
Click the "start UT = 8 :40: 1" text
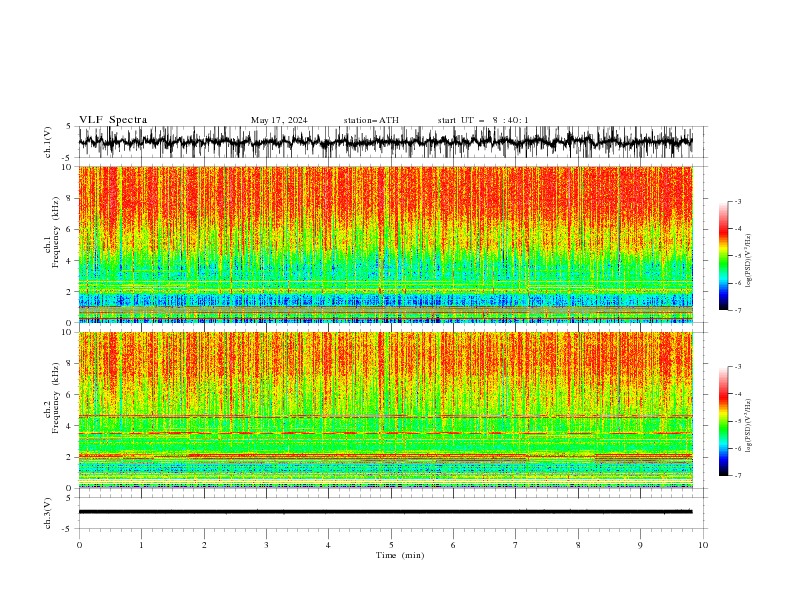click(483, 120)
